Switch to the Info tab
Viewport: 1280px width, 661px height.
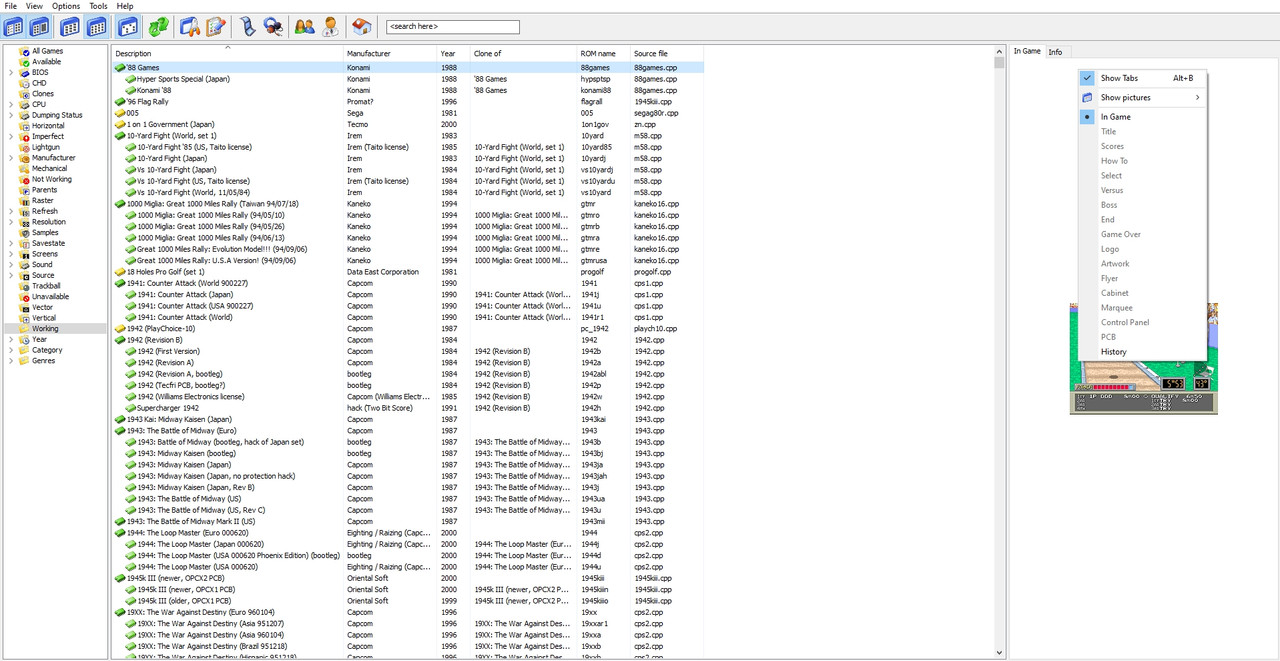click(1055, 52)
